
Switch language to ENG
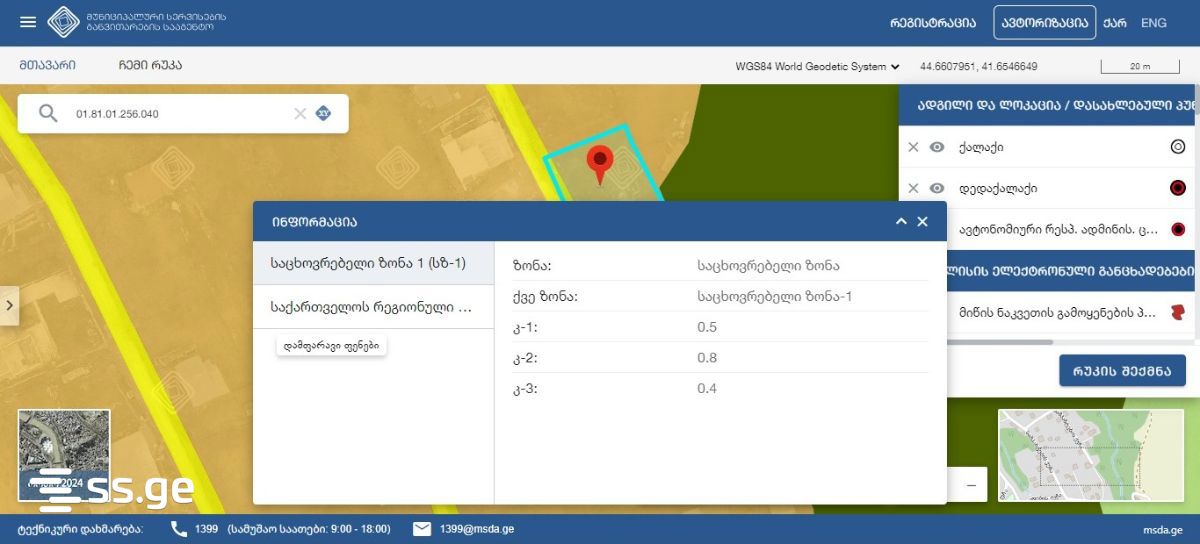click(x=1153, y=22)
